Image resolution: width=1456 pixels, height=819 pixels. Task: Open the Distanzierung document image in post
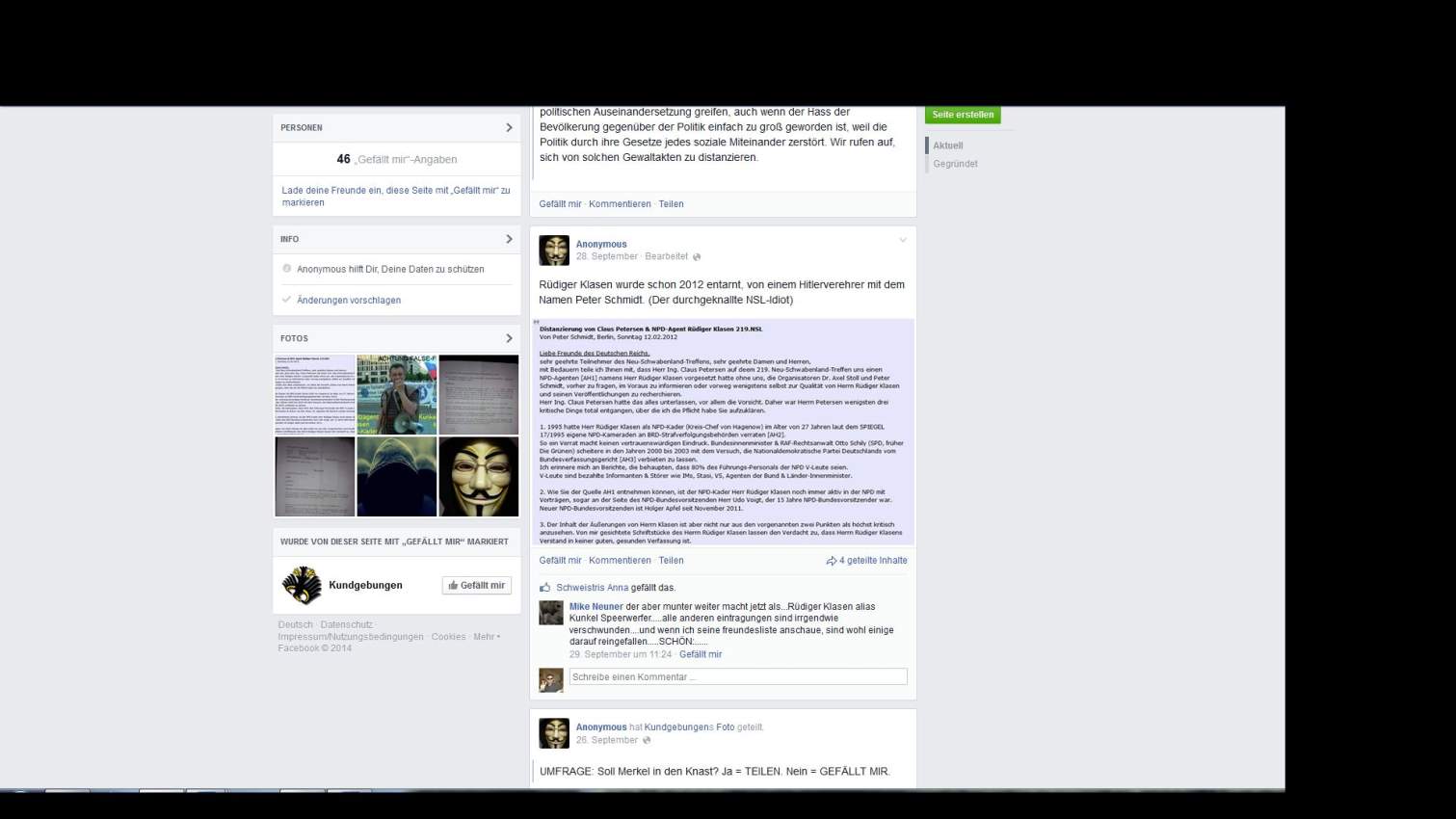724,432
